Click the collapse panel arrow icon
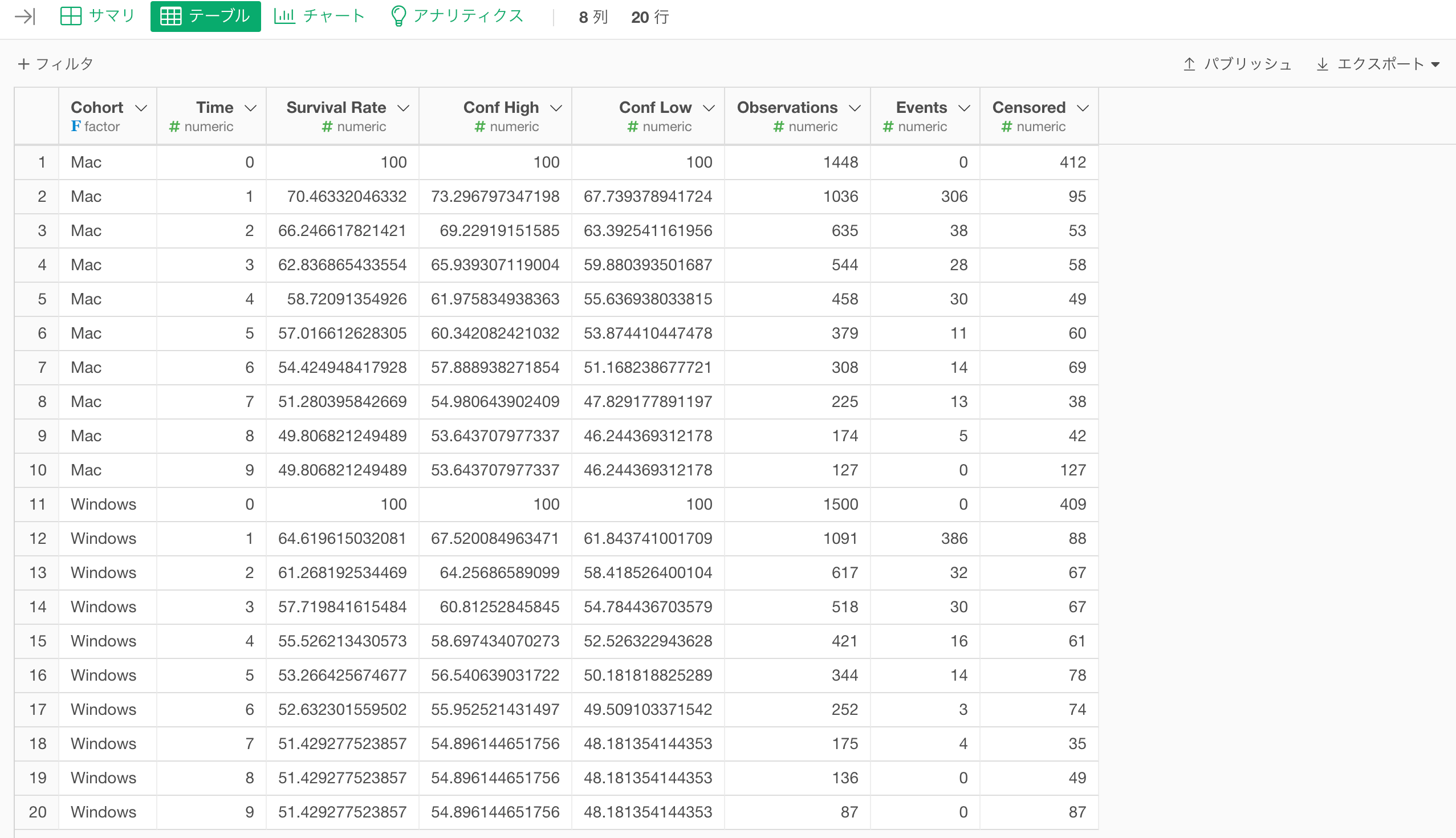This screenshot has height=838, width=1456. 25,17
